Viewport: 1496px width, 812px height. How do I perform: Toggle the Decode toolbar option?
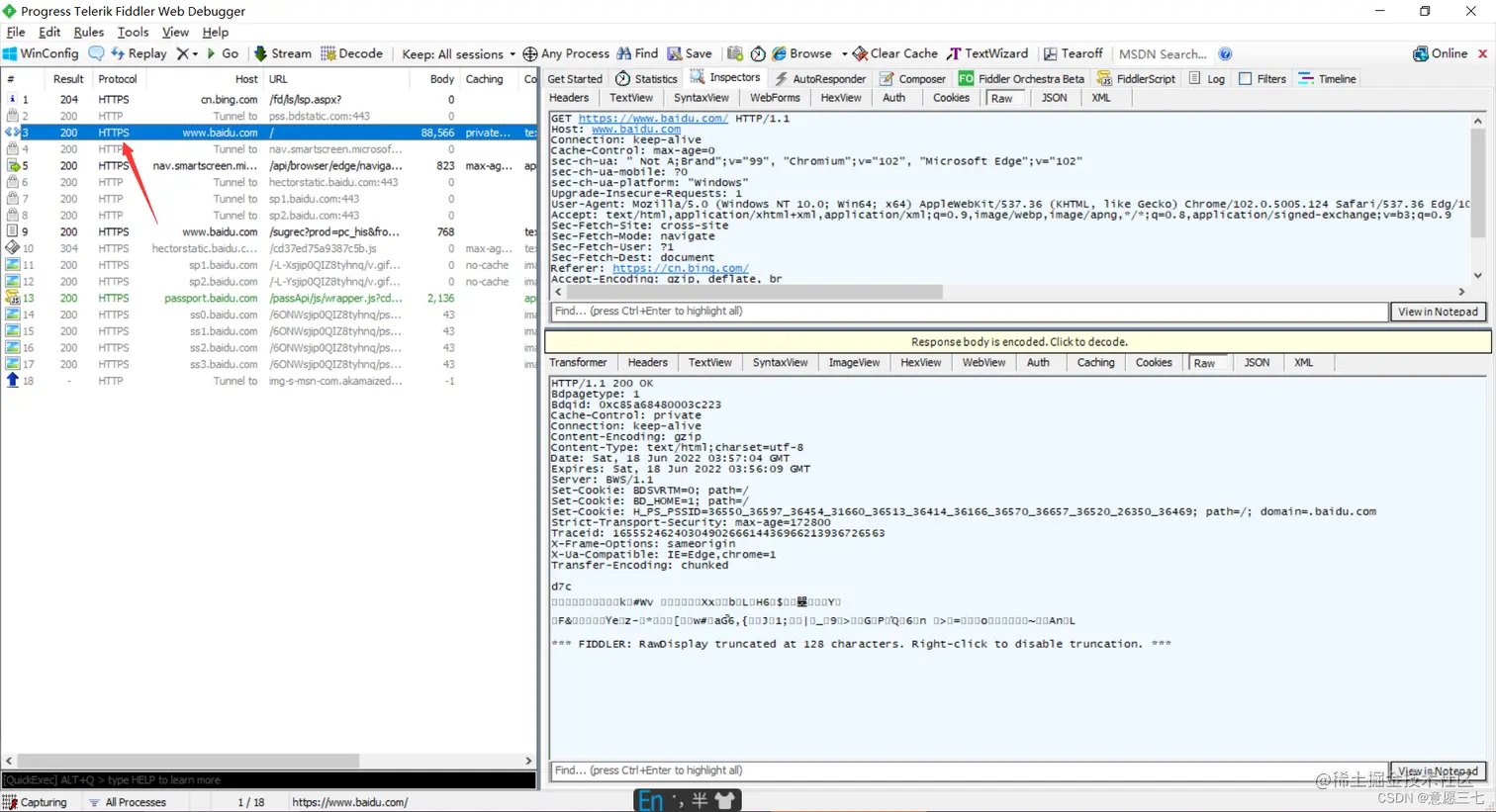pyautogui.click(x=351, y=53)
